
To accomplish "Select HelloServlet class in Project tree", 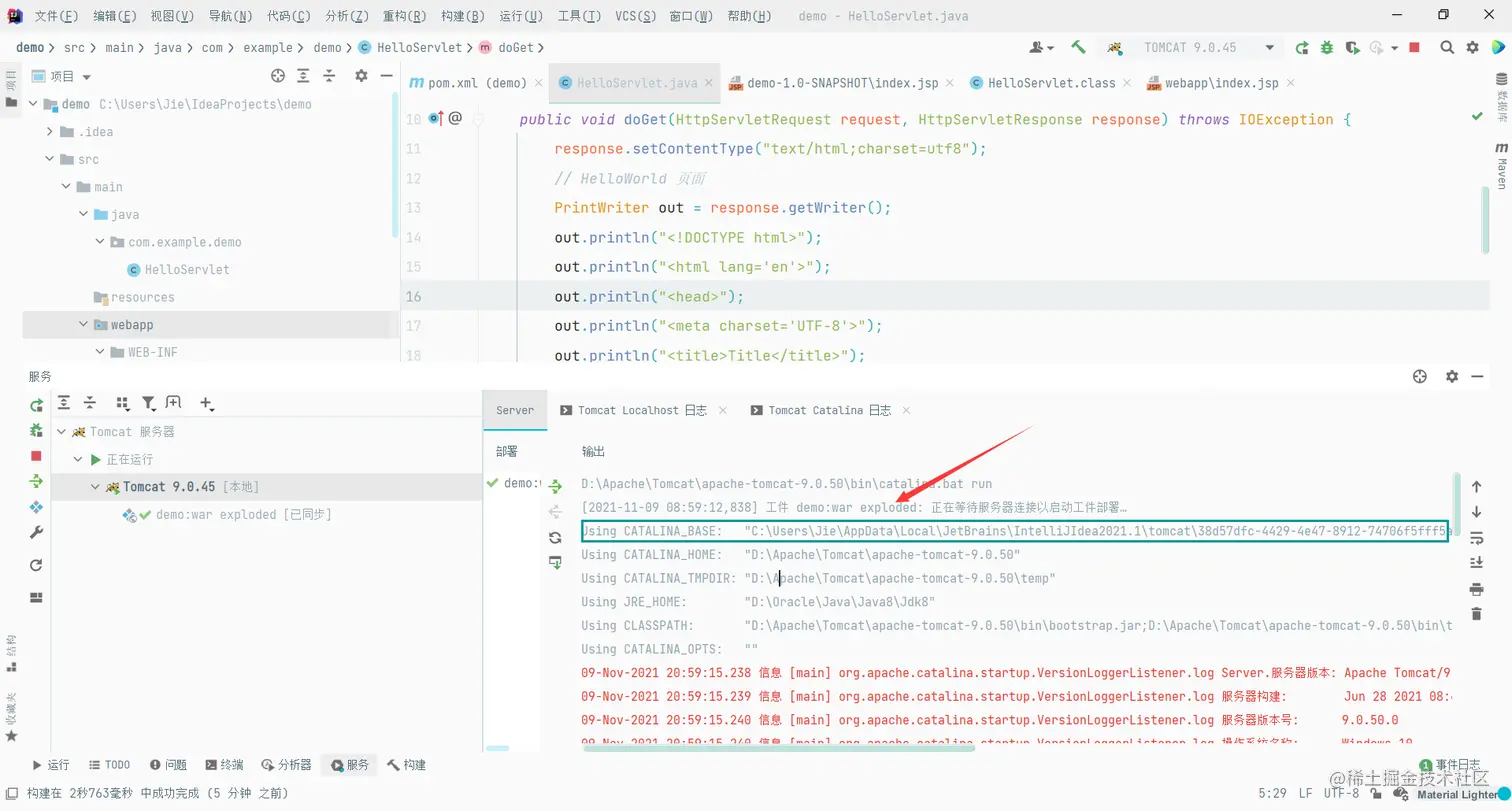I will coord(187,270).
